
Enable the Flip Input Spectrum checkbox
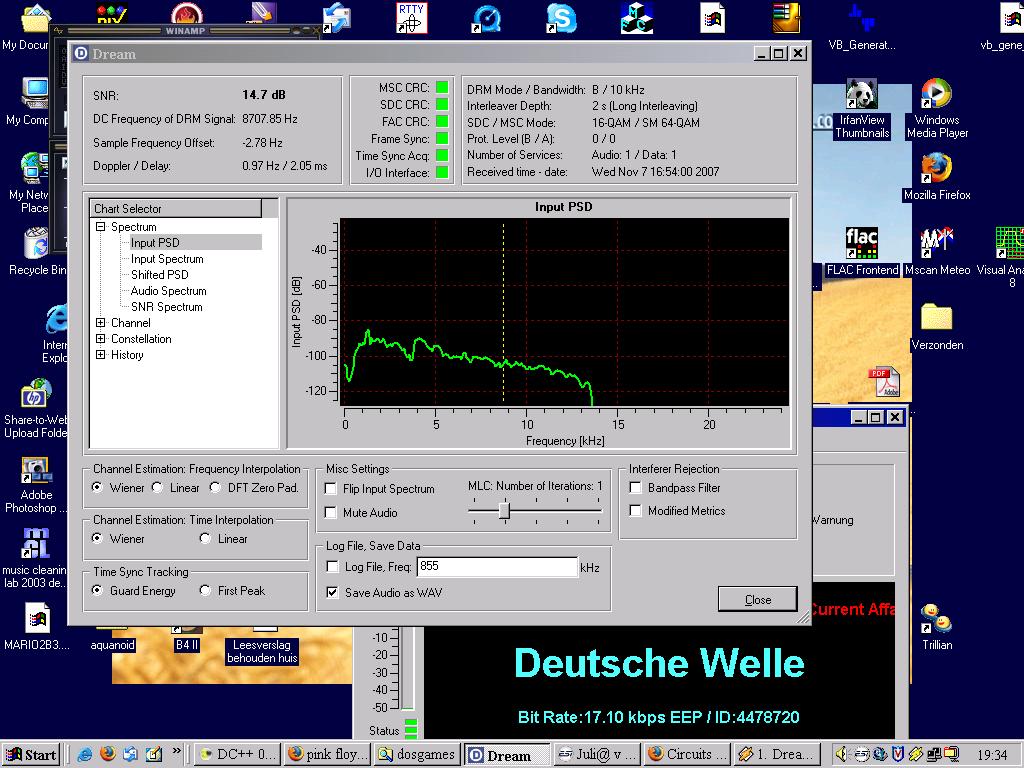(x=331, y=489)
